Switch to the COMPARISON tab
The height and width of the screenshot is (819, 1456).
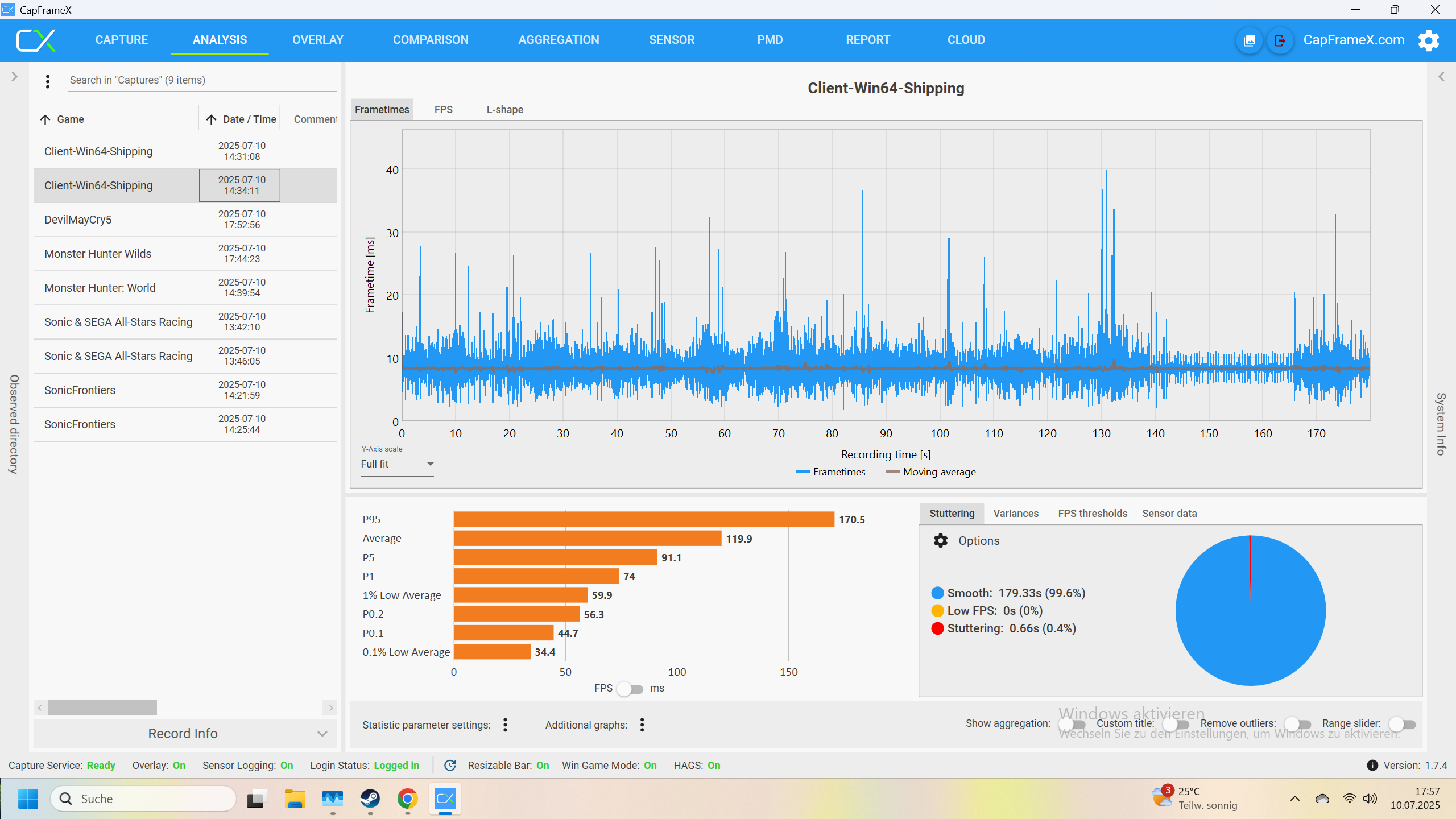431,40
